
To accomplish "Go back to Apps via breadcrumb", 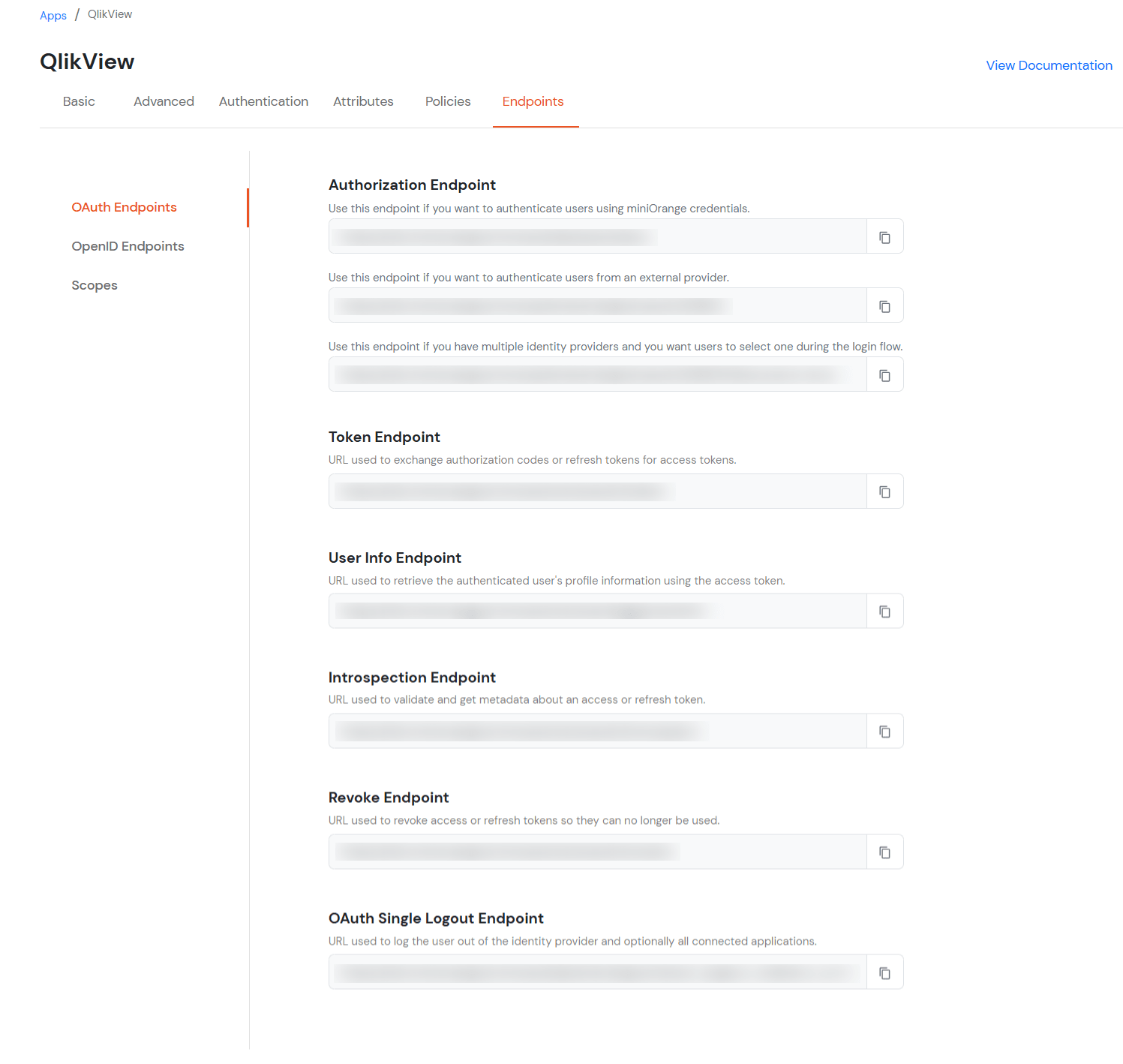I will pyautogui.click(x=53, y=15).
